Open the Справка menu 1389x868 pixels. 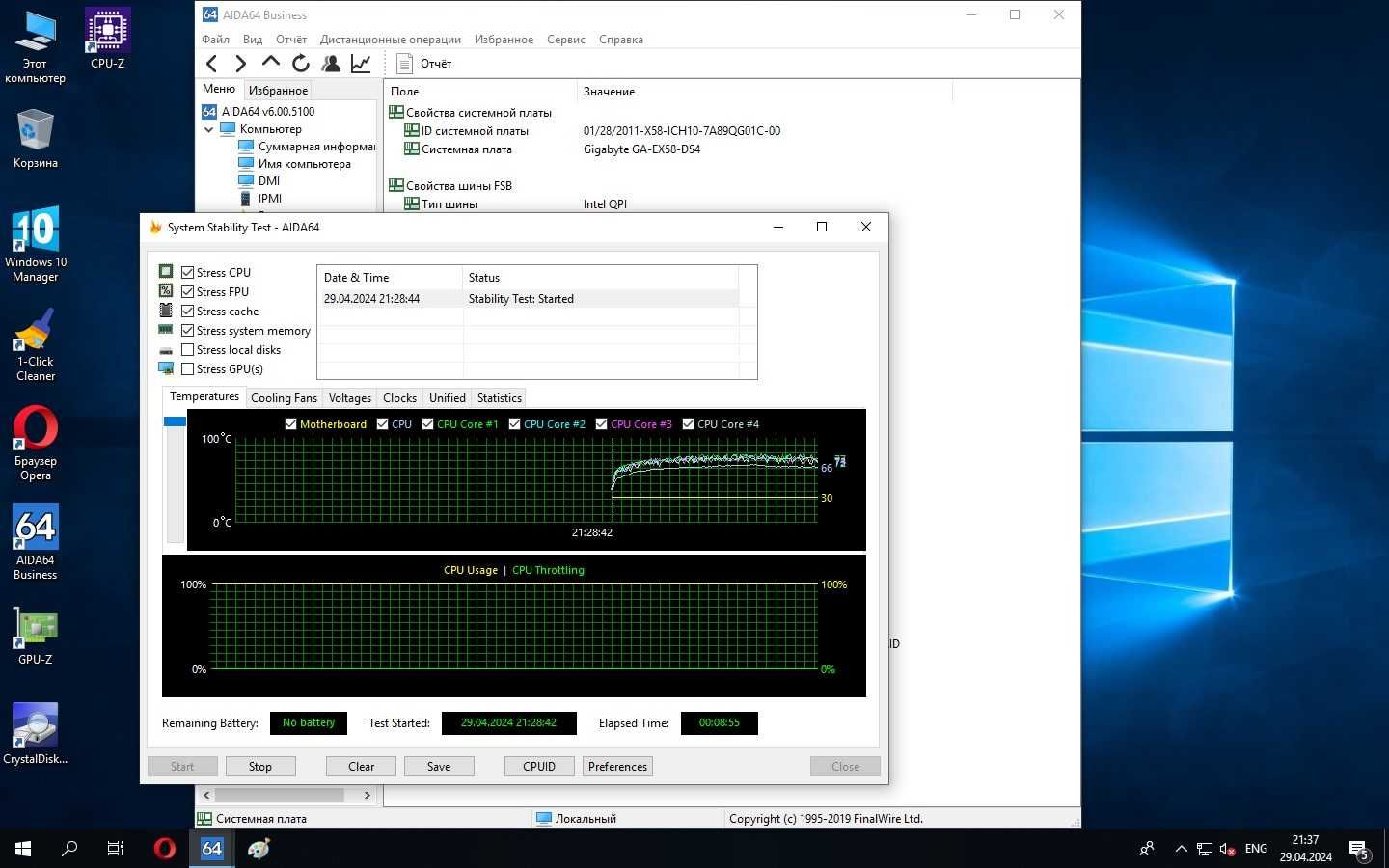(x=621, y=40)
